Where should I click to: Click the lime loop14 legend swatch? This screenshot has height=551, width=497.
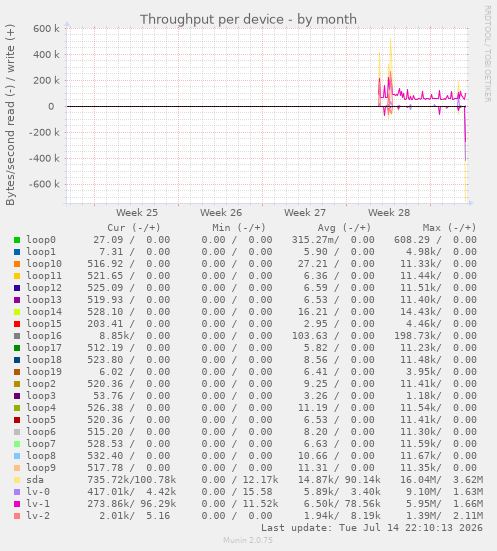(x=17, y=312)
